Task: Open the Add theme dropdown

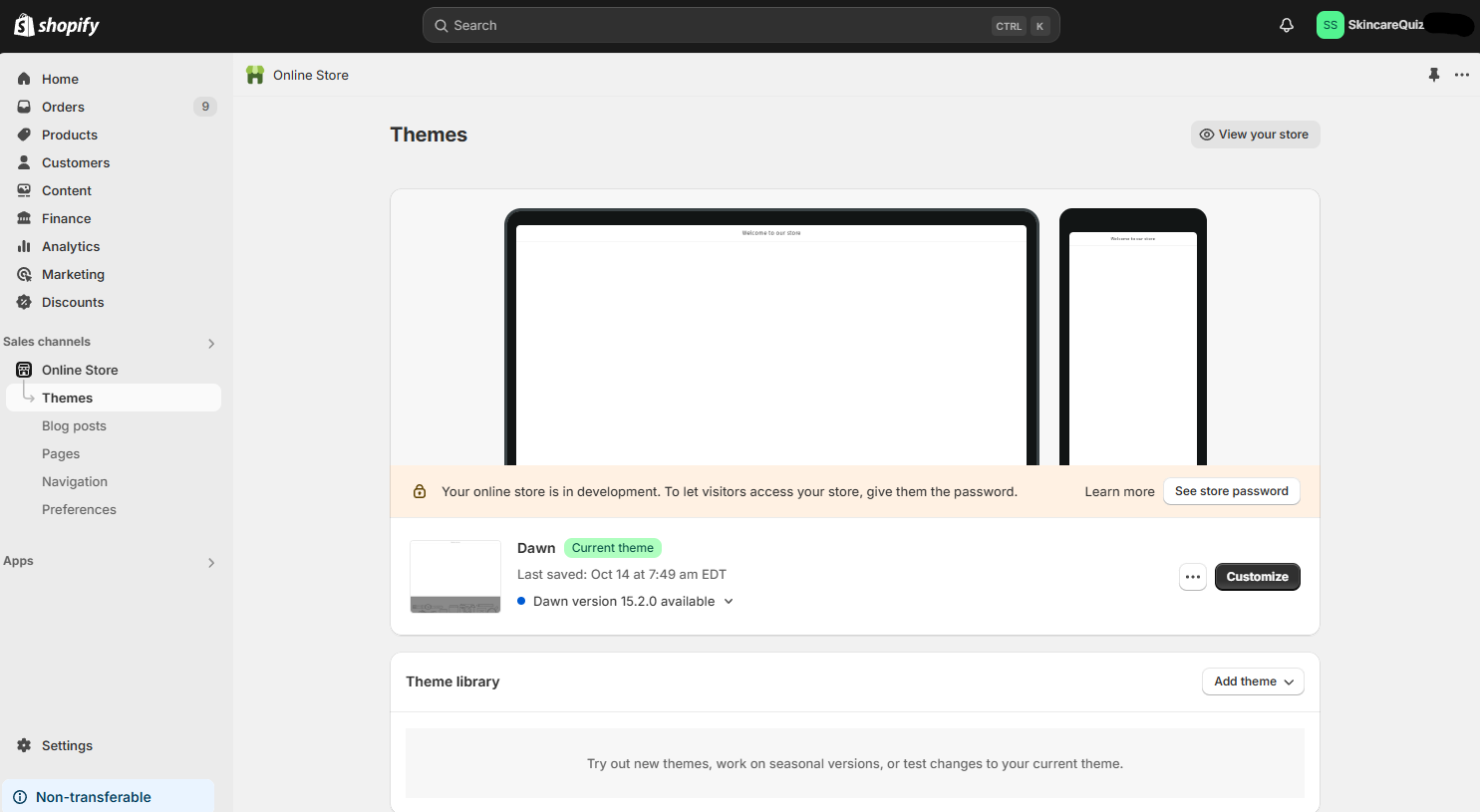Action: [x=1253, y=681]
